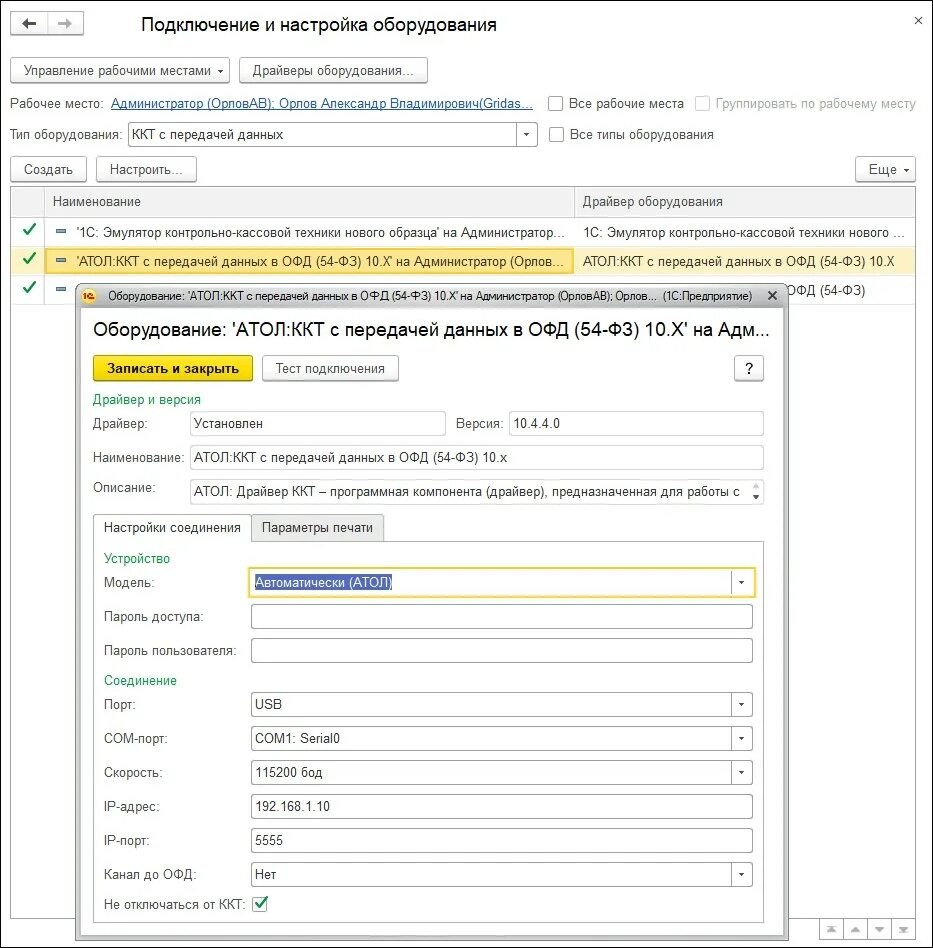Check the Все типы оборудования box
Image resolution: width=933 pixels, height=948 pixels.
556,134
